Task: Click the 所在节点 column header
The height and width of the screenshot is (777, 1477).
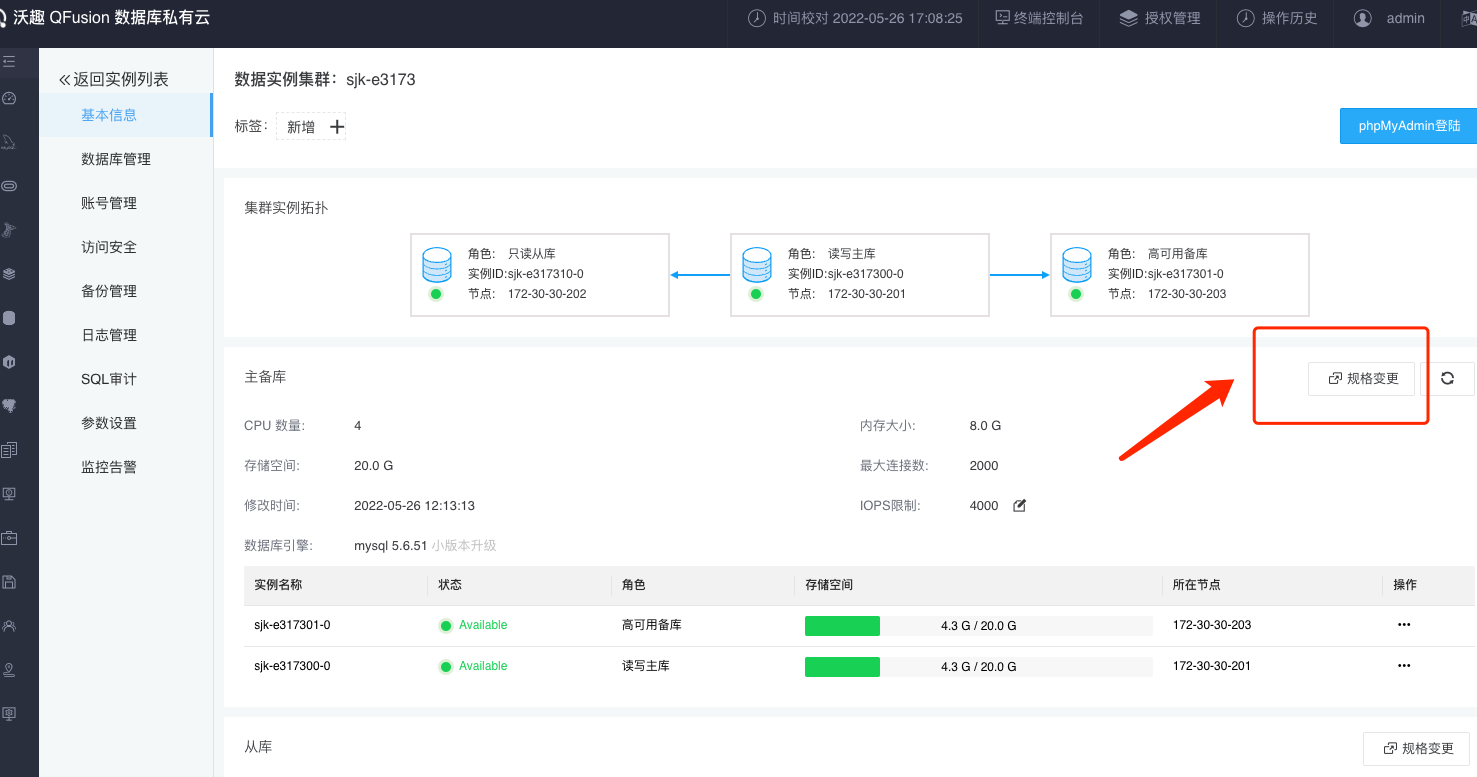Action: pos(1197,585)
